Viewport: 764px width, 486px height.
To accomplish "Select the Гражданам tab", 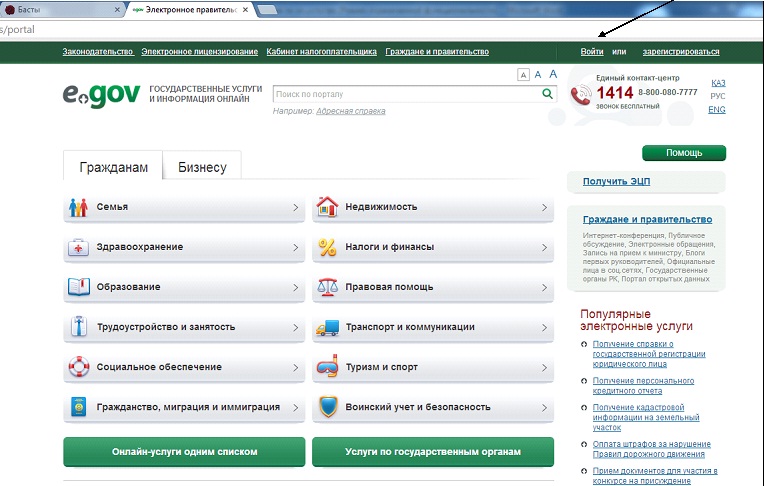I will (113, 167).
